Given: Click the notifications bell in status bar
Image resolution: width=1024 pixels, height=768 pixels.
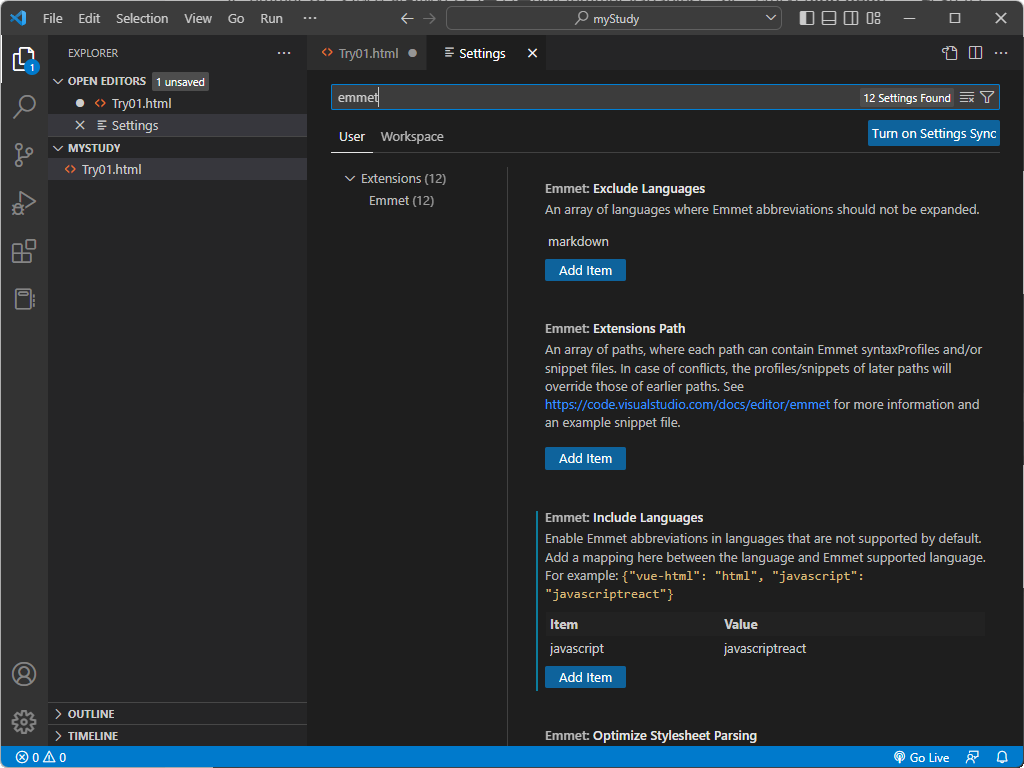Looking at the screenshot, I should click(x=1002, y=758).
